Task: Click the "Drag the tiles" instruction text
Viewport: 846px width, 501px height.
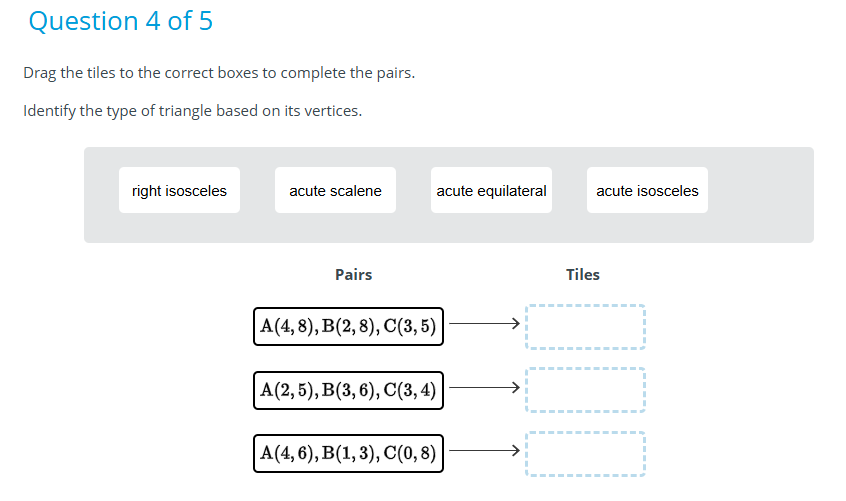Action: pyautogui.click(x=218, y=73)
